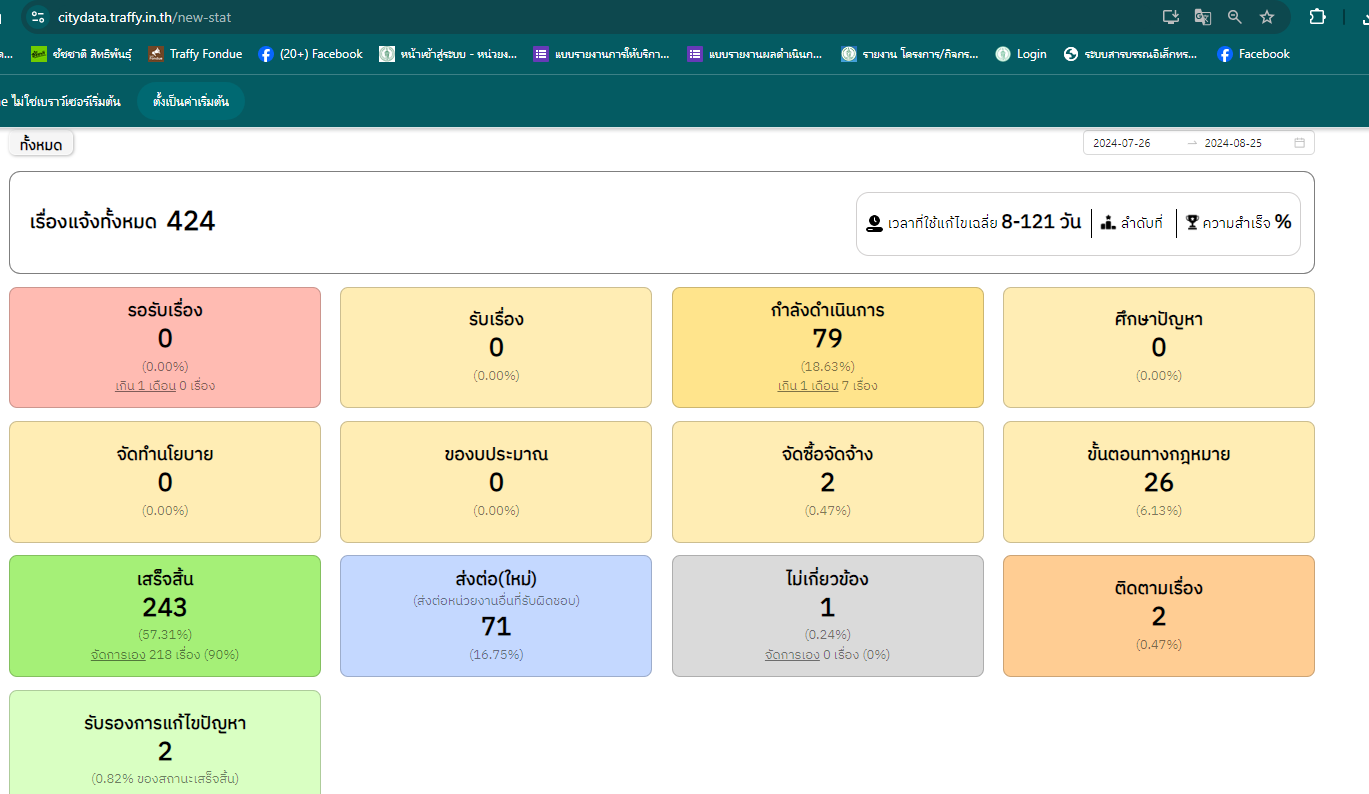This screenshot has height=794, width=1369.
Task: Select the red รอรับเรื่อง status card
Action: (x=165, y=347)
